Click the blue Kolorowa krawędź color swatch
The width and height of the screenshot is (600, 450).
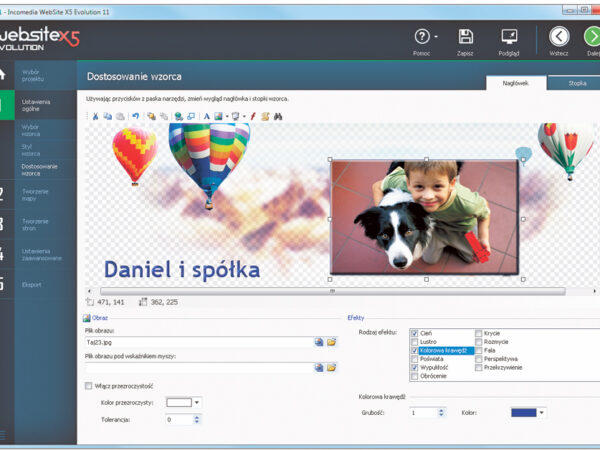[522, 412]
